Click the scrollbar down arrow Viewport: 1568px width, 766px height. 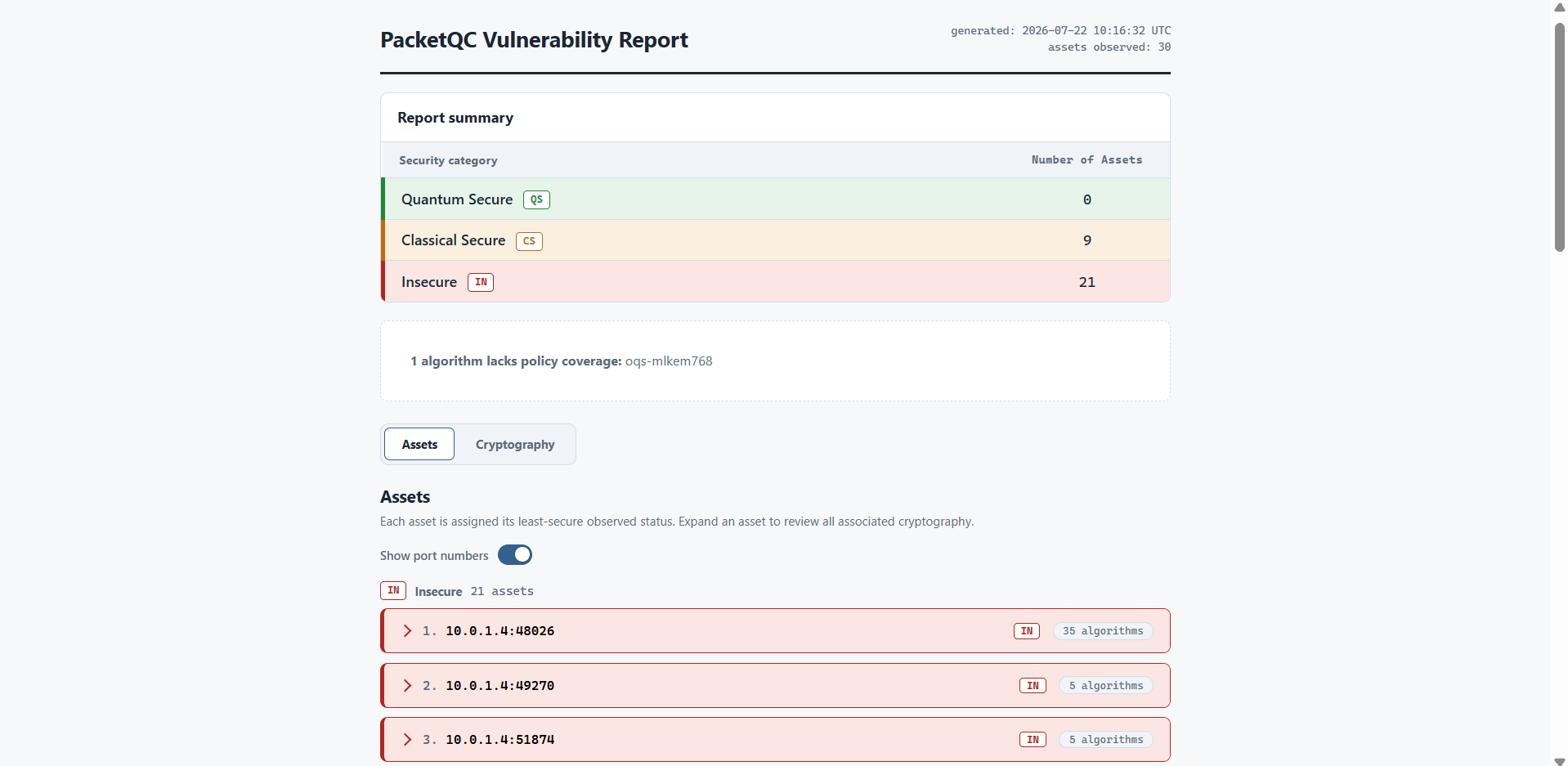[1560, 760]
